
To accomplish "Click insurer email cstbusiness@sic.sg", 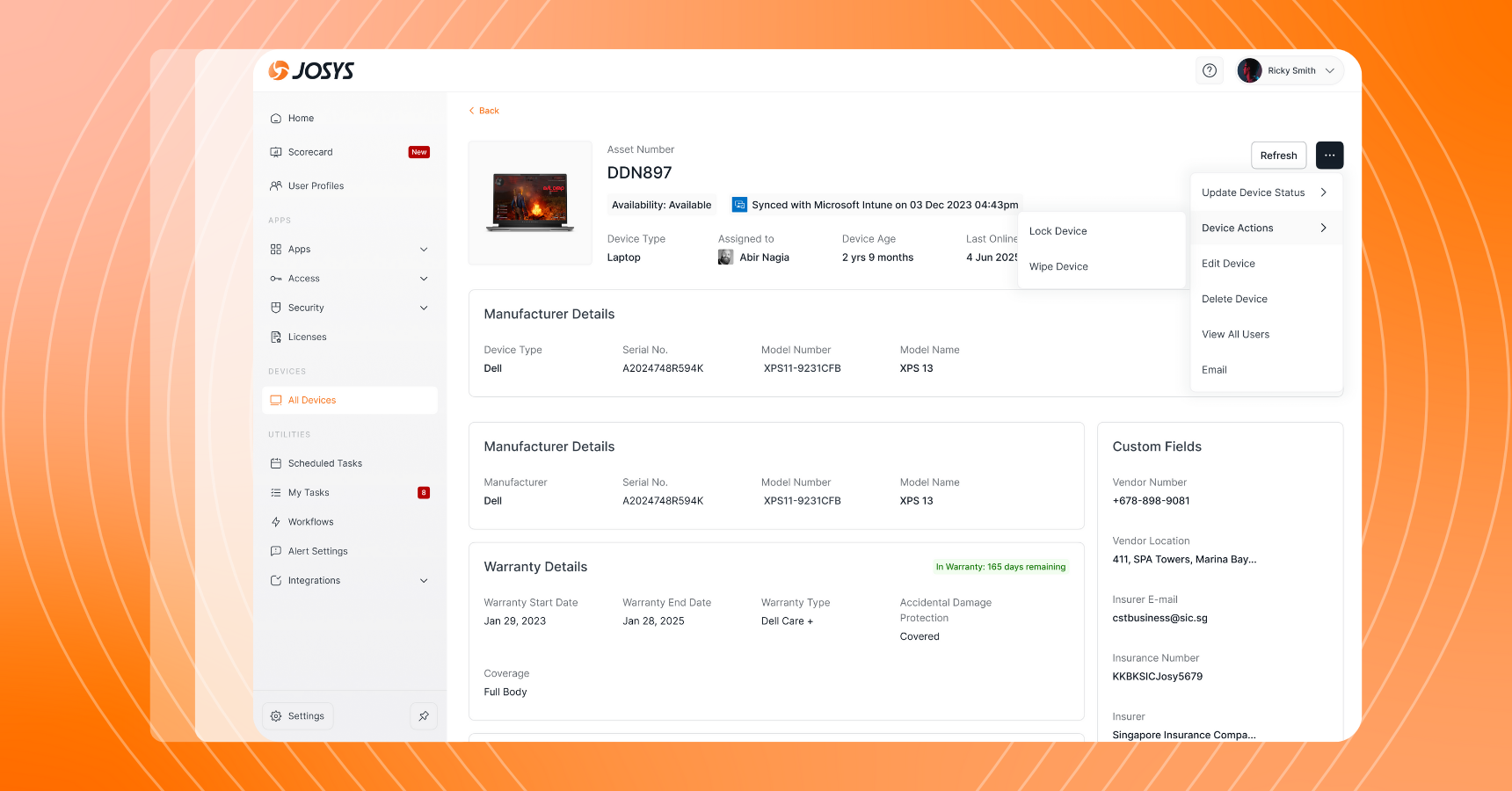I will click(x=1159, y=618).
